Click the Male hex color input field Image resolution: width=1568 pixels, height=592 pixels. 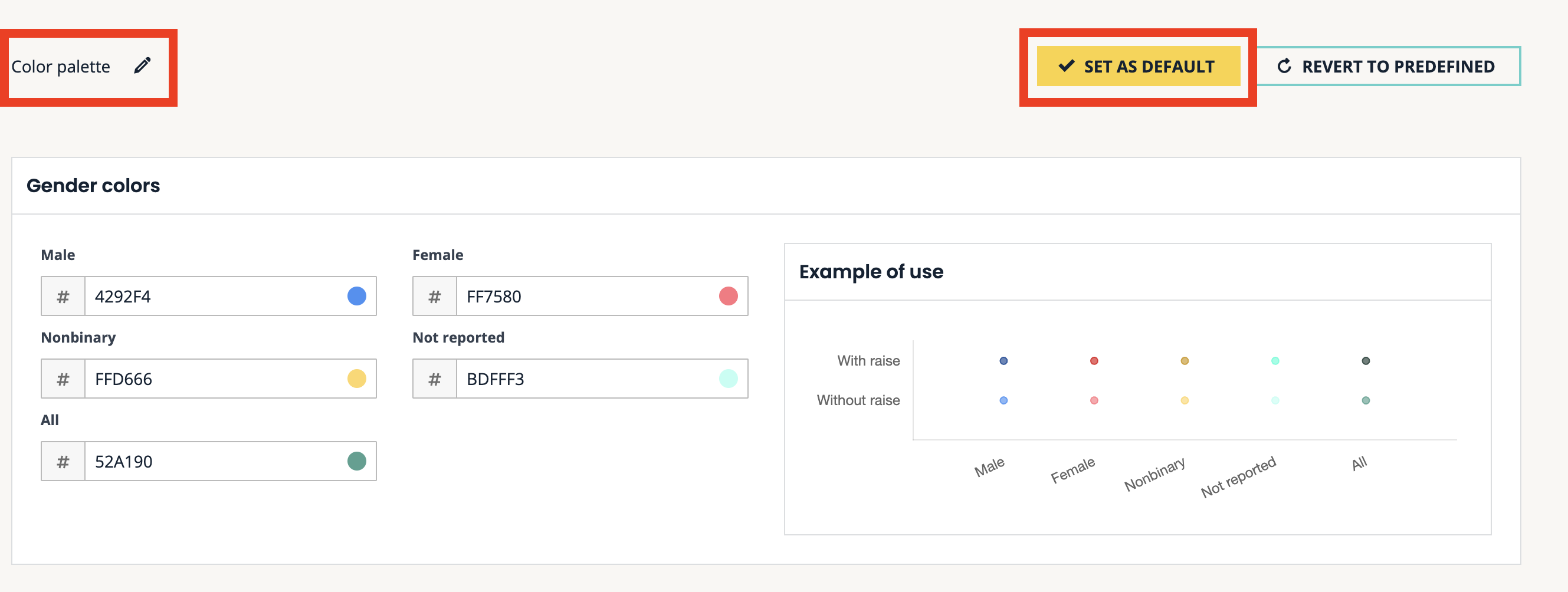[213, 297]
